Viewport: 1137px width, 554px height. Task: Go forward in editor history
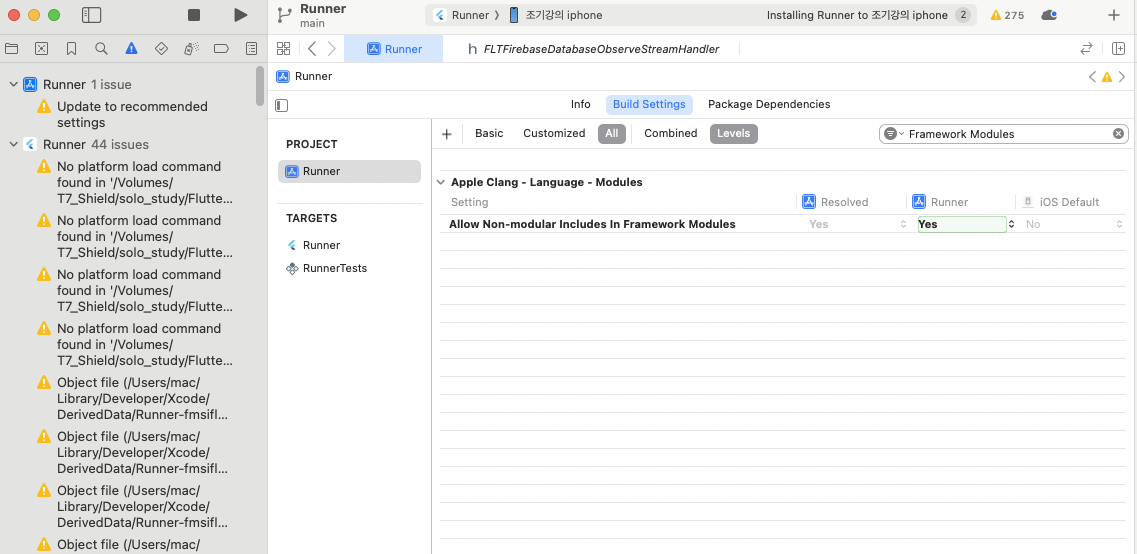(331, 49)
